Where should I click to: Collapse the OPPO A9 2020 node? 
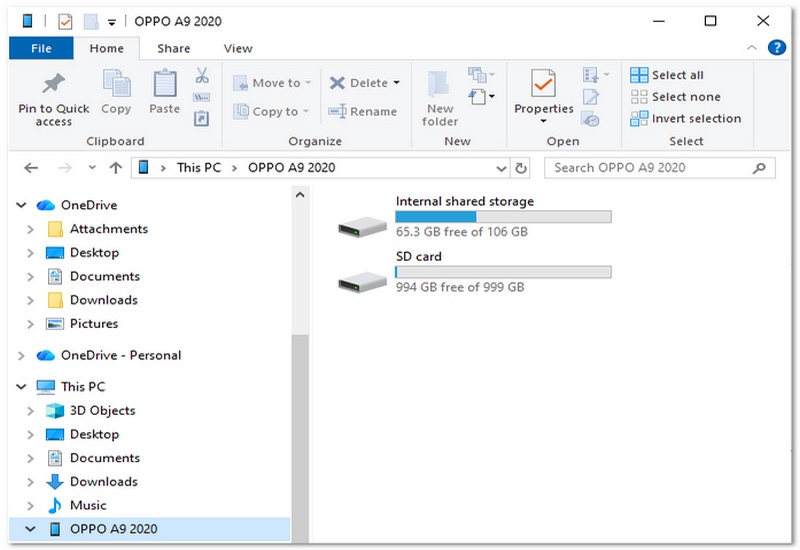(x=30, y=529)
